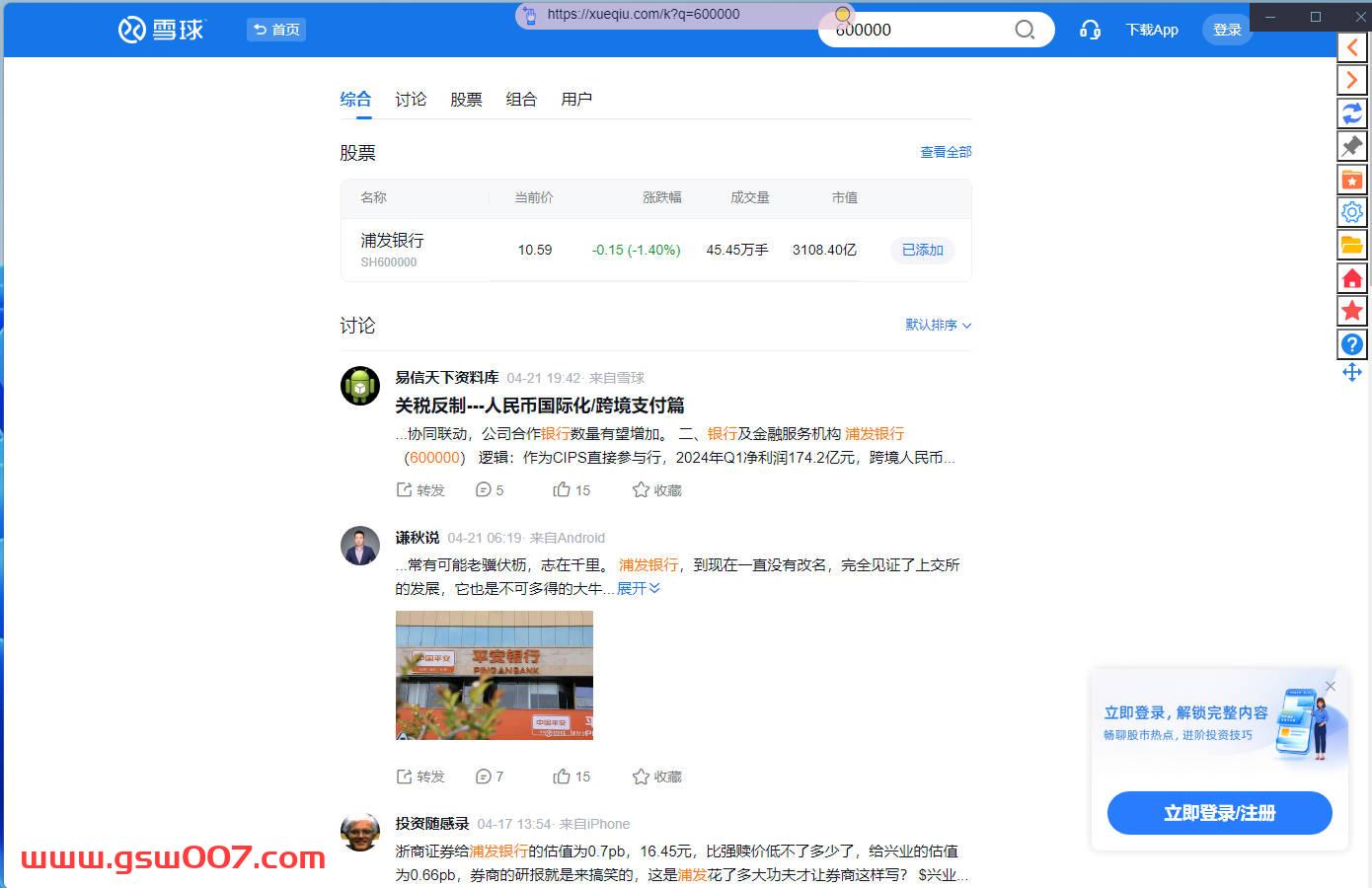Select the 综合 tab

point(355,99)
